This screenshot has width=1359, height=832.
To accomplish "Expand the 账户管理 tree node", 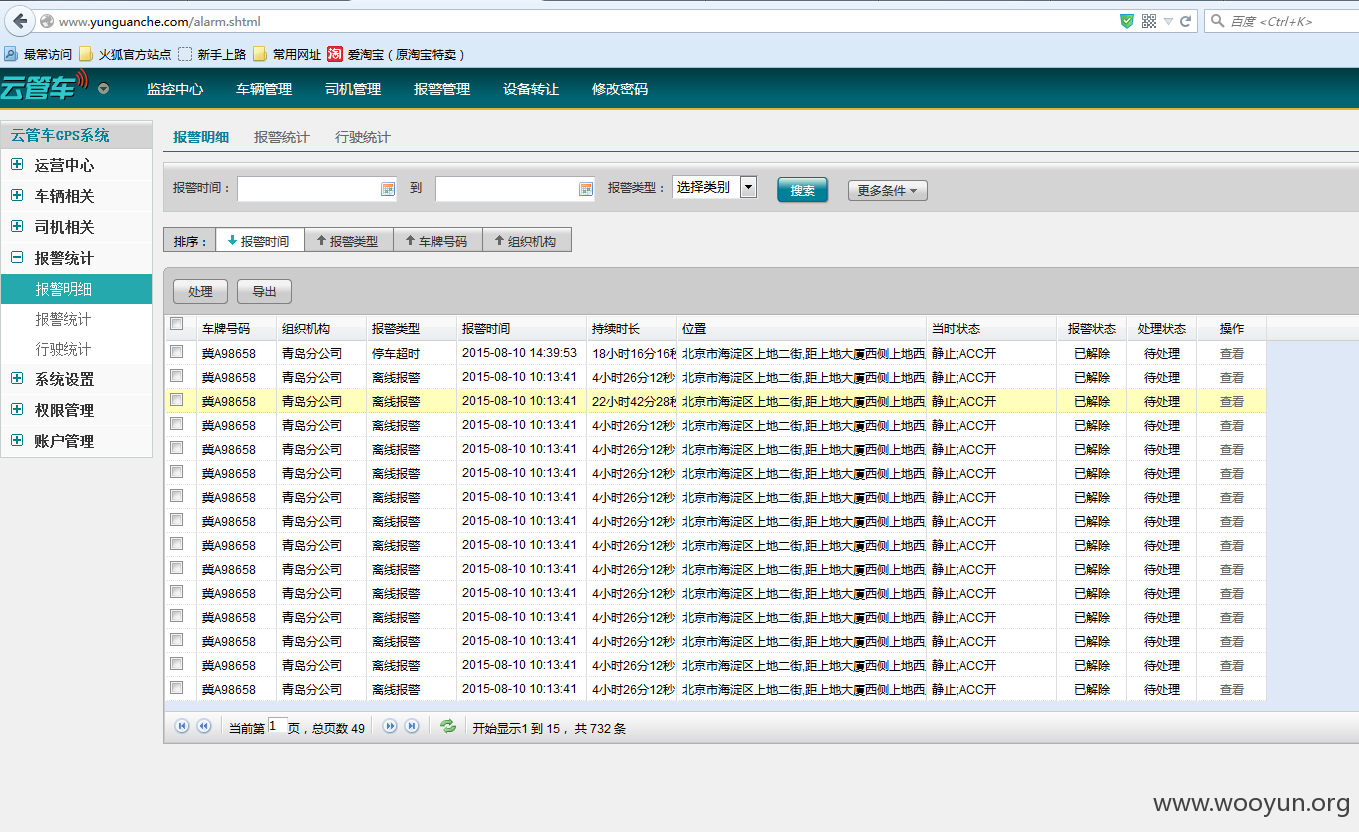I will 17,441.
